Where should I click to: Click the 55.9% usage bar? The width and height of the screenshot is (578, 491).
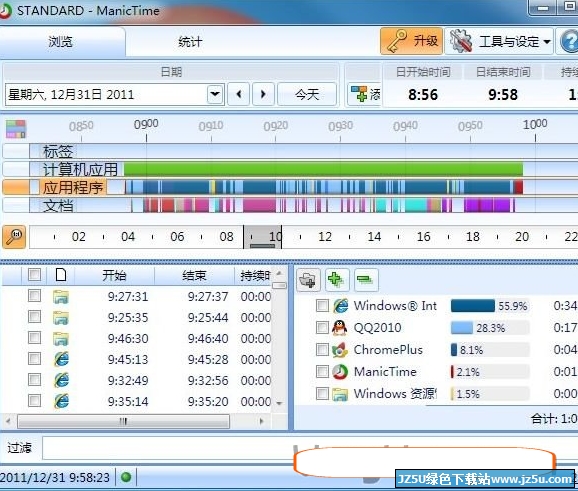click(473, 306)
